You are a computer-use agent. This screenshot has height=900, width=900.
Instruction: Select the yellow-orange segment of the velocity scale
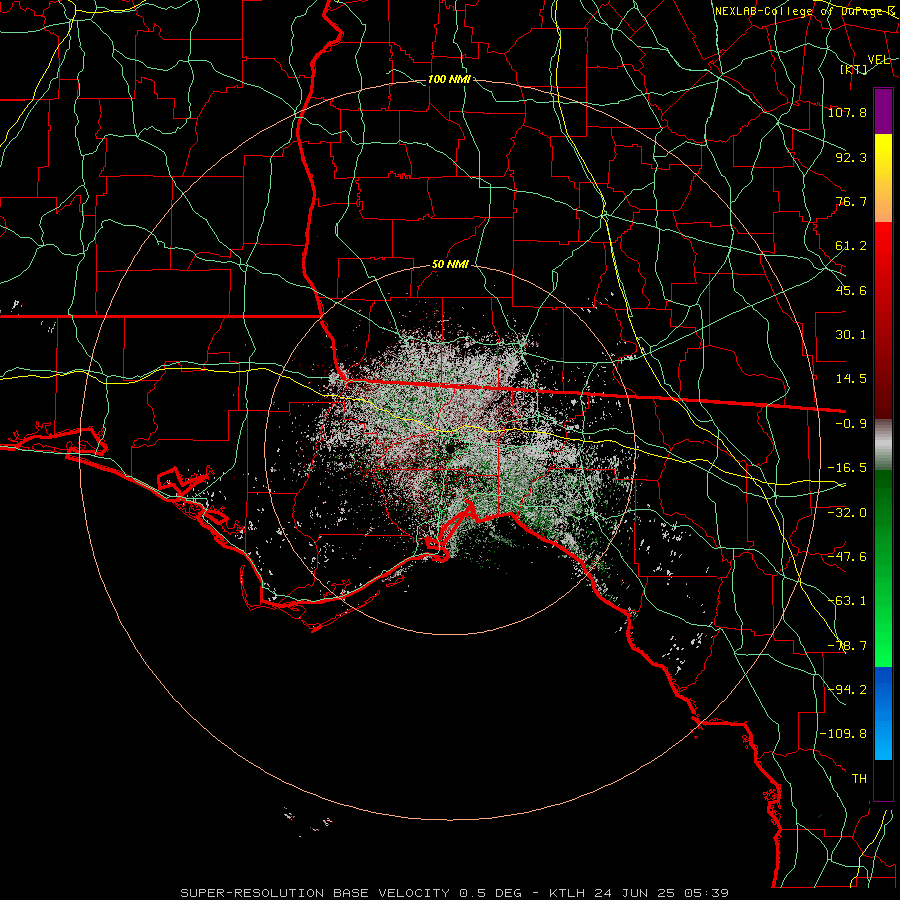883,178
